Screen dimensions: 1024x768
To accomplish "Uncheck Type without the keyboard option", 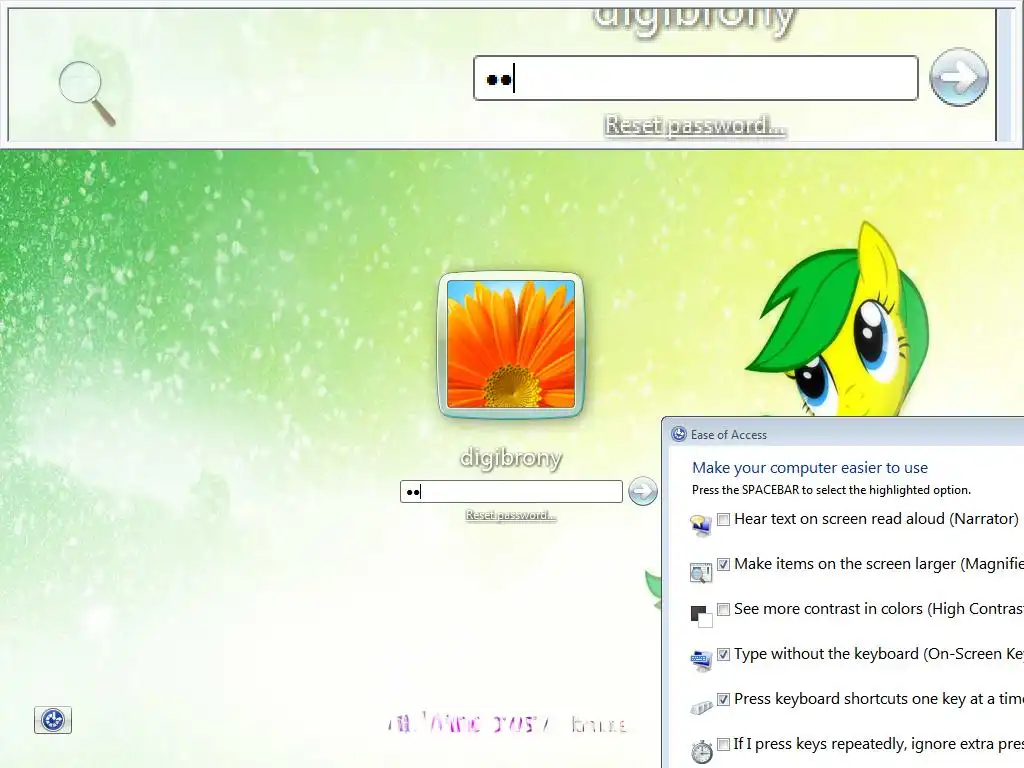I will (724, 654).
